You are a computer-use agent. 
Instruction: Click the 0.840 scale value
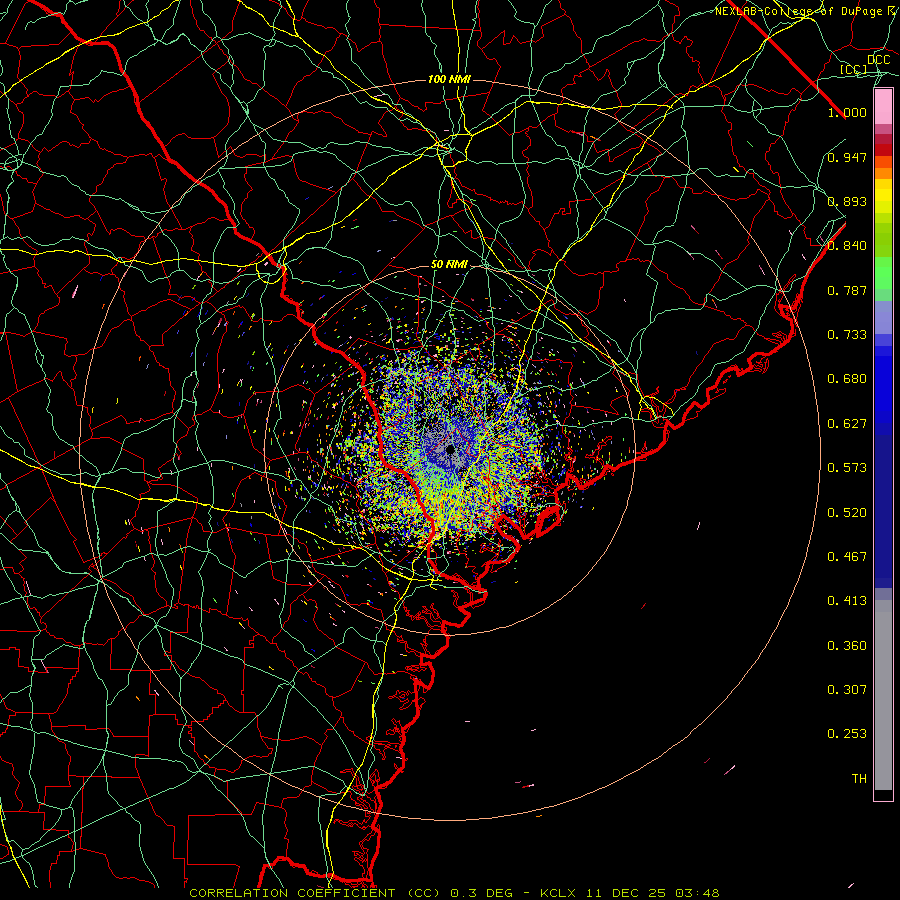[847, 246]
